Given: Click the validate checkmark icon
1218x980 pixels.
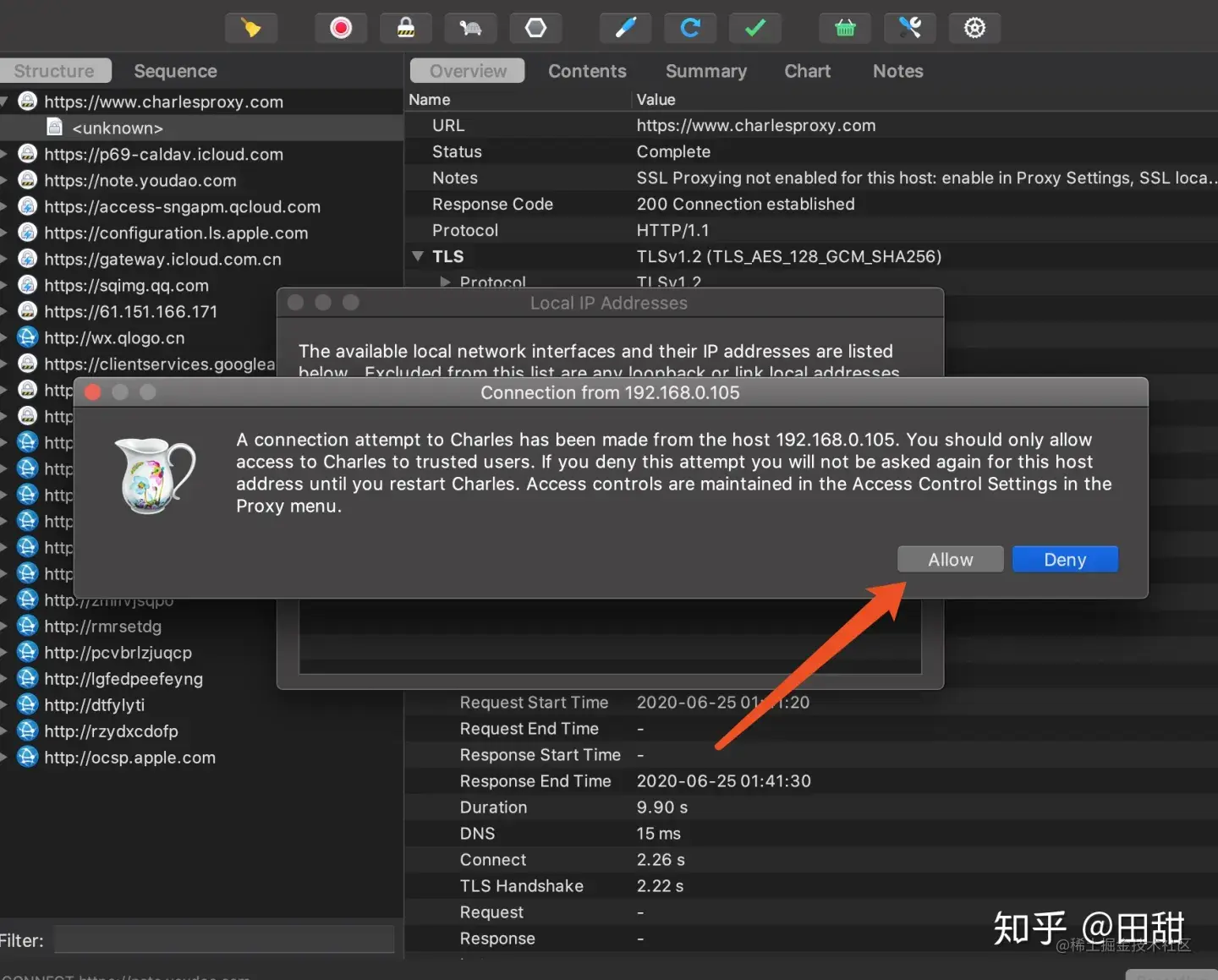Looking at the screenshot, I should coord(755,28).
